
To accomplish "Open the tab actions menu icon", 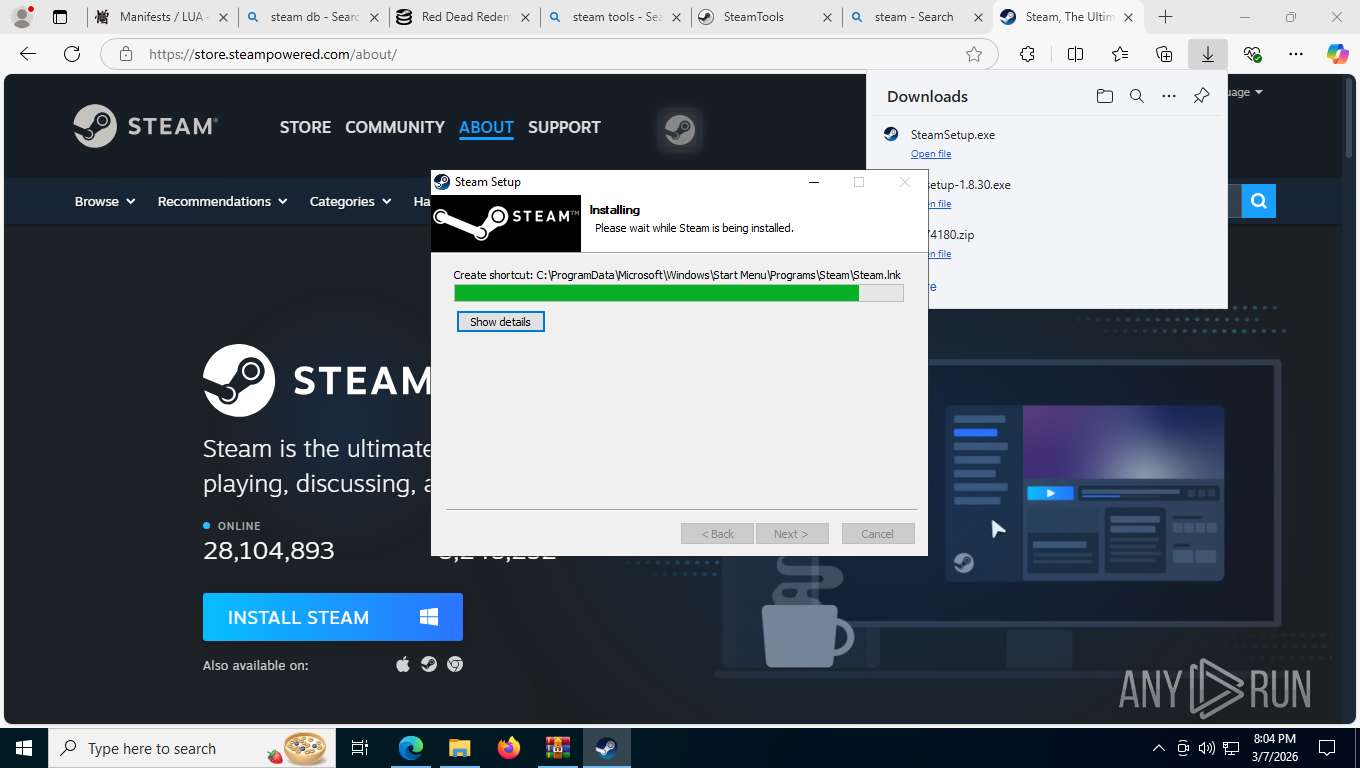I will (60, 17).
